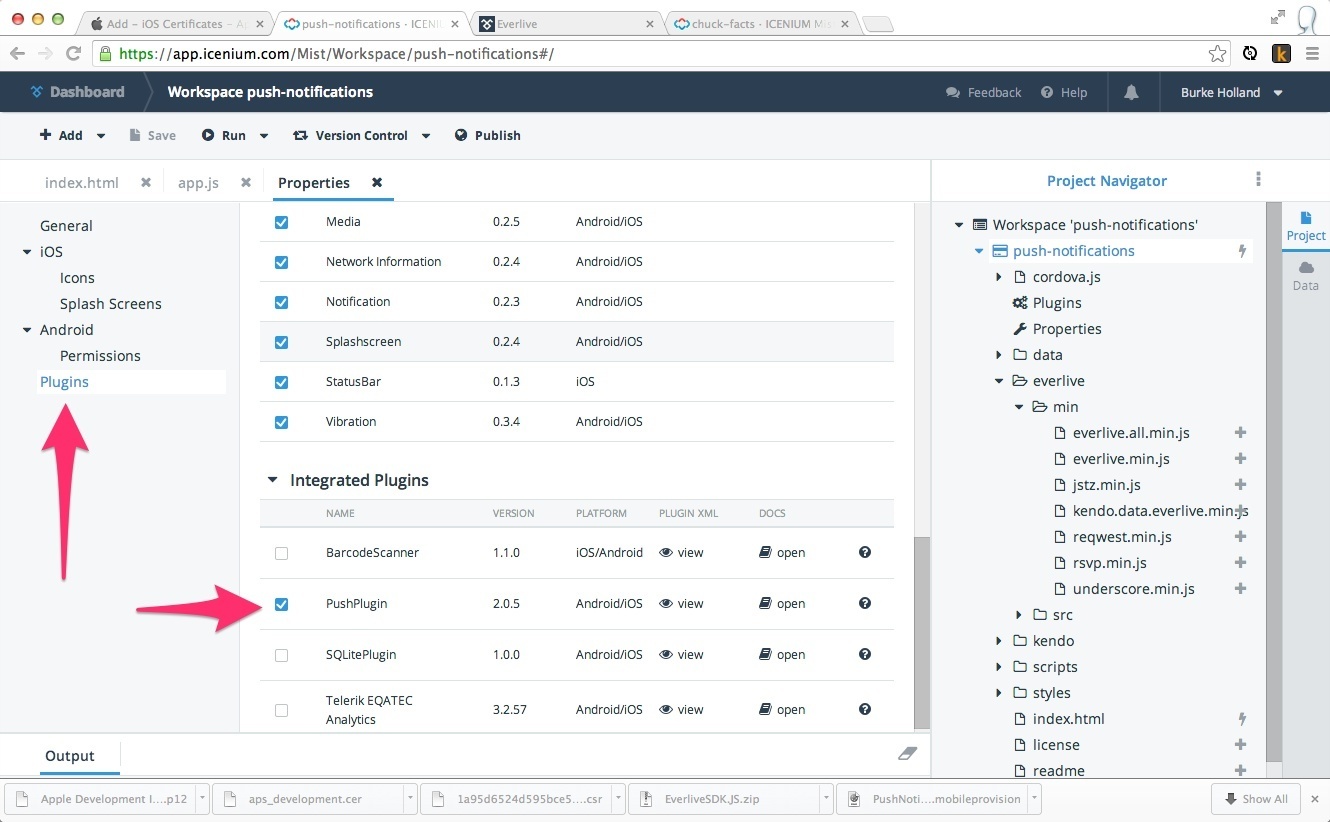Click the help icon for PushPlugin

(x=865, y=603)
